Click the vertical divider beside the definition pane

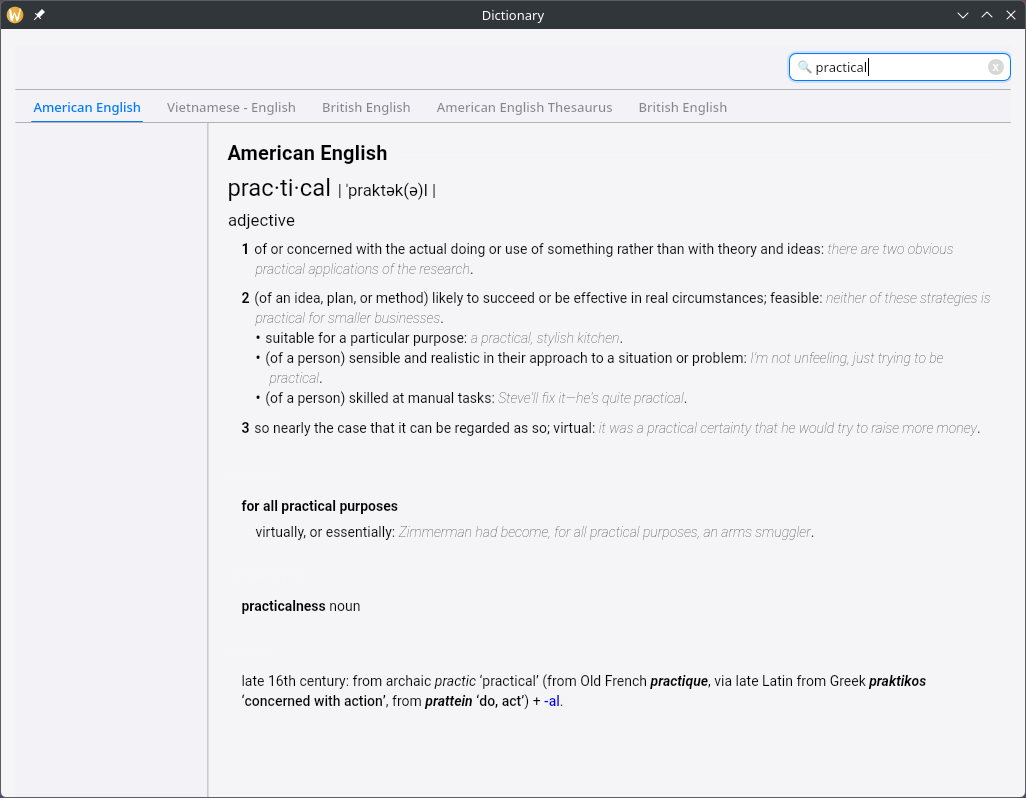pos(208,460)
